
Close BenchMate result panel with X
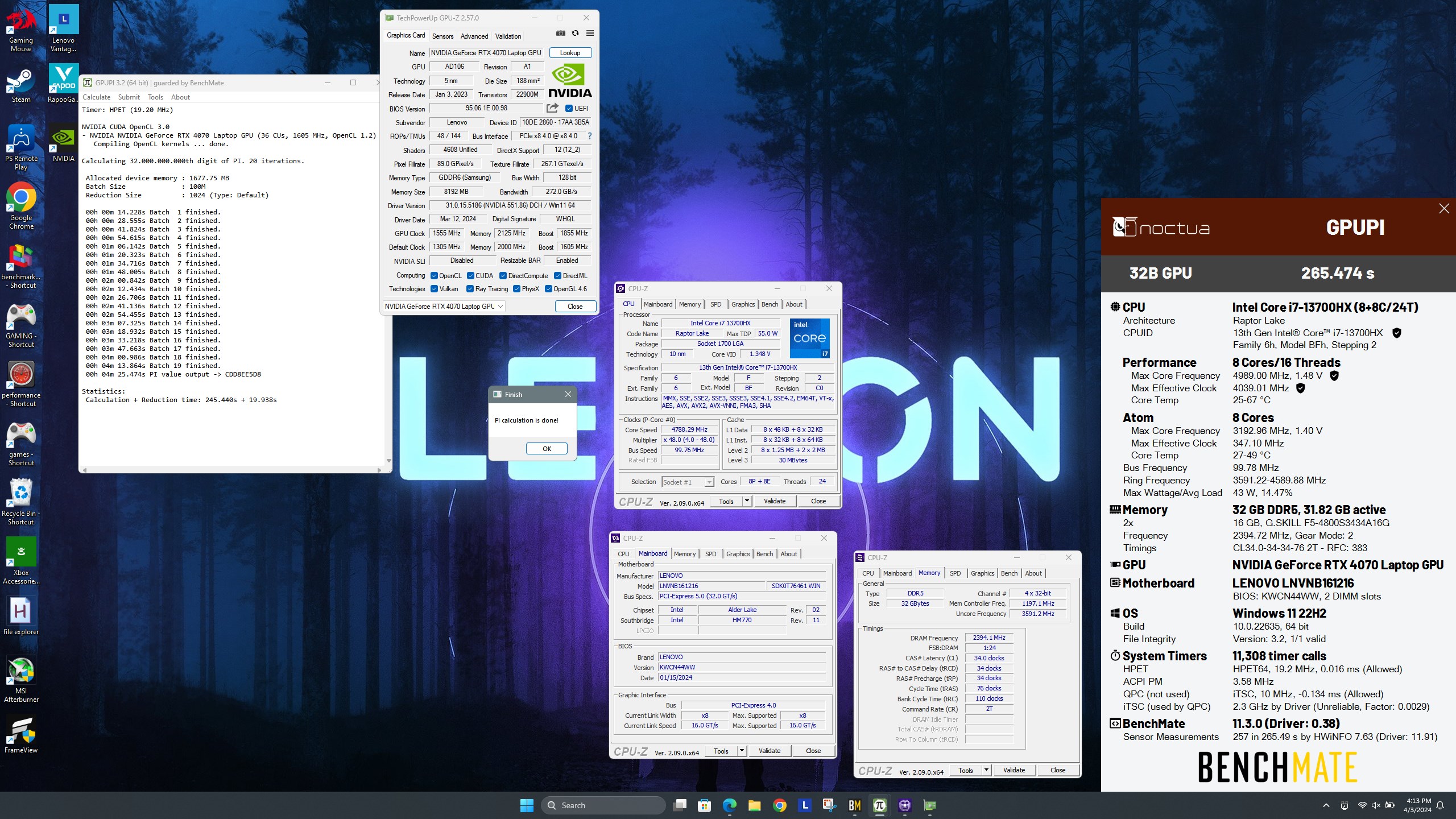(x=1443, y=209)
